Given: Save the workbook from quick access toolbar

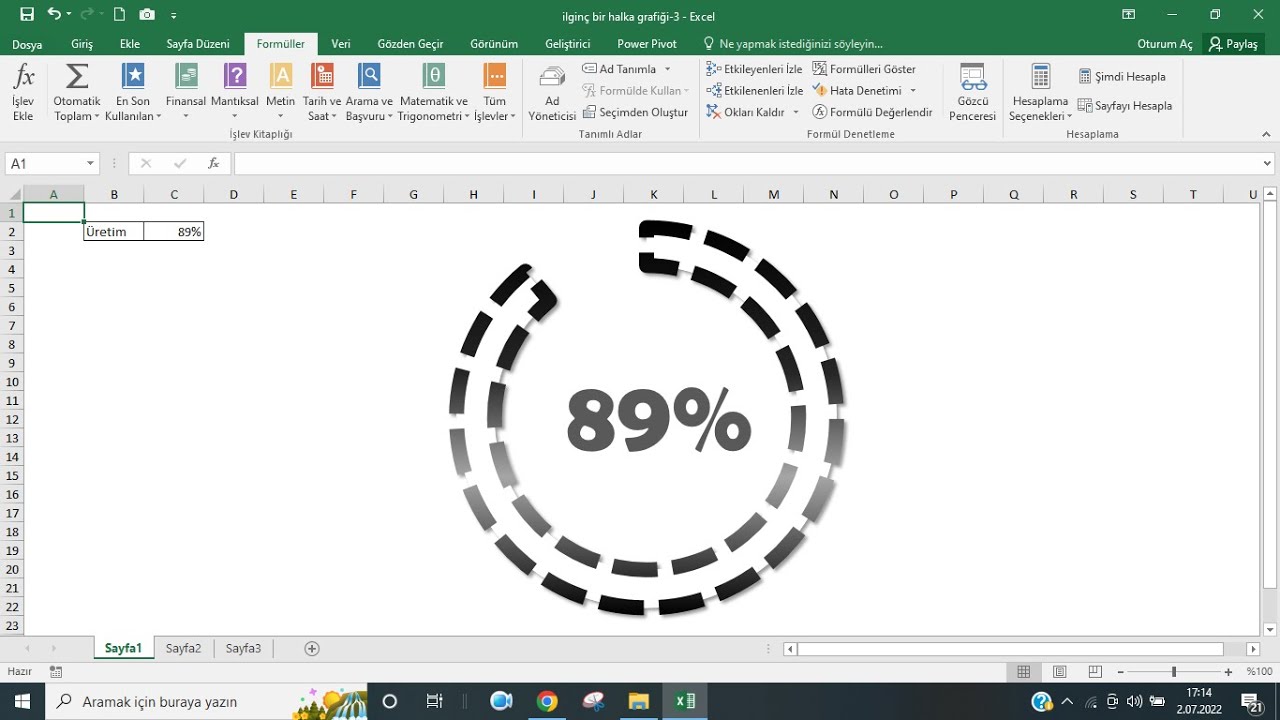Looking at the screenshot, I should [x=27, y=15].
